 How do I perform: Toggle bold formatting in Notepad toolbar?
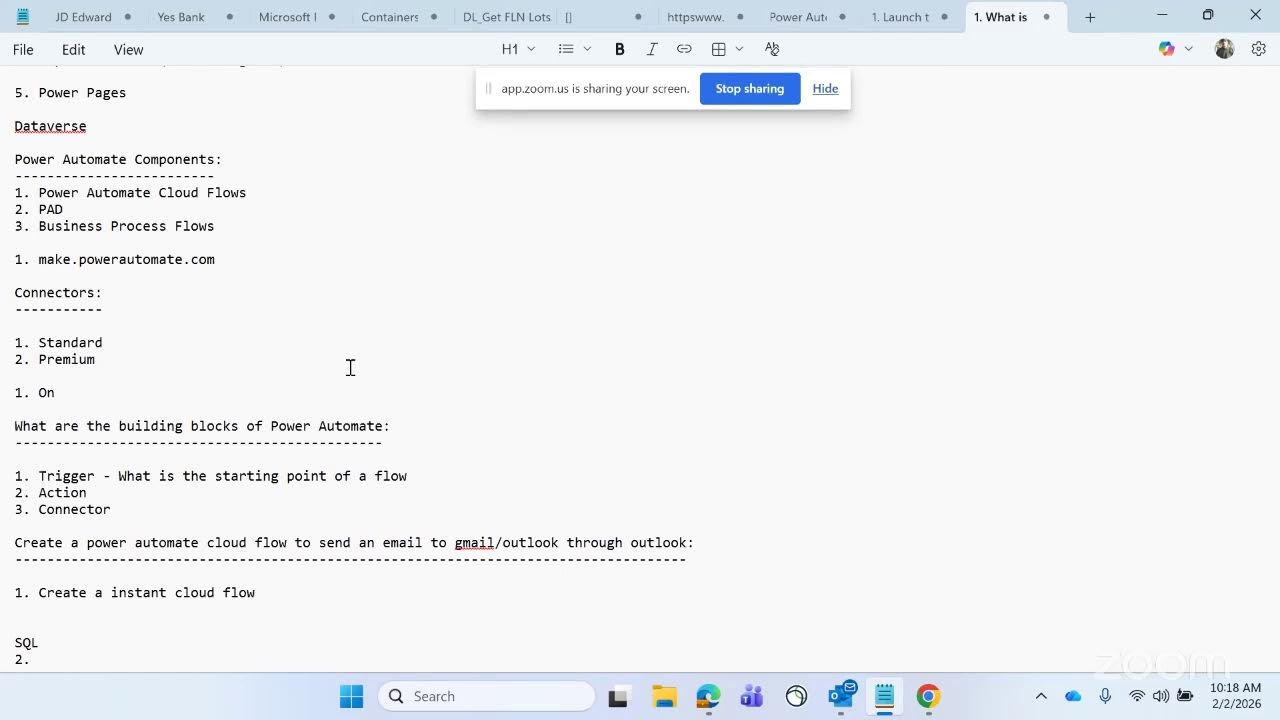[x=620, y=49]
